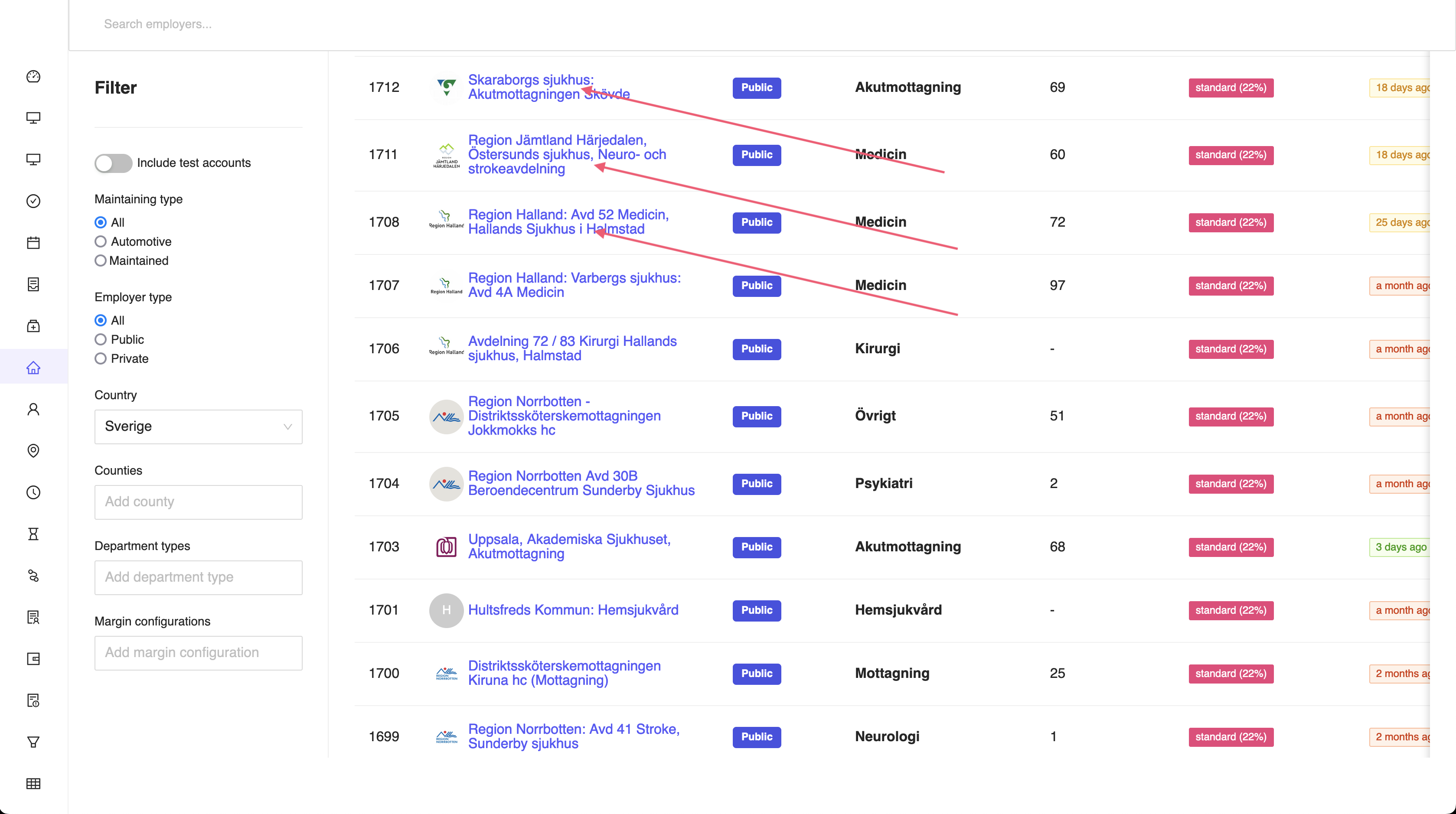Open the clock icon in sidebar
This screenshot has width=1456, height=814.
point(33,492)
